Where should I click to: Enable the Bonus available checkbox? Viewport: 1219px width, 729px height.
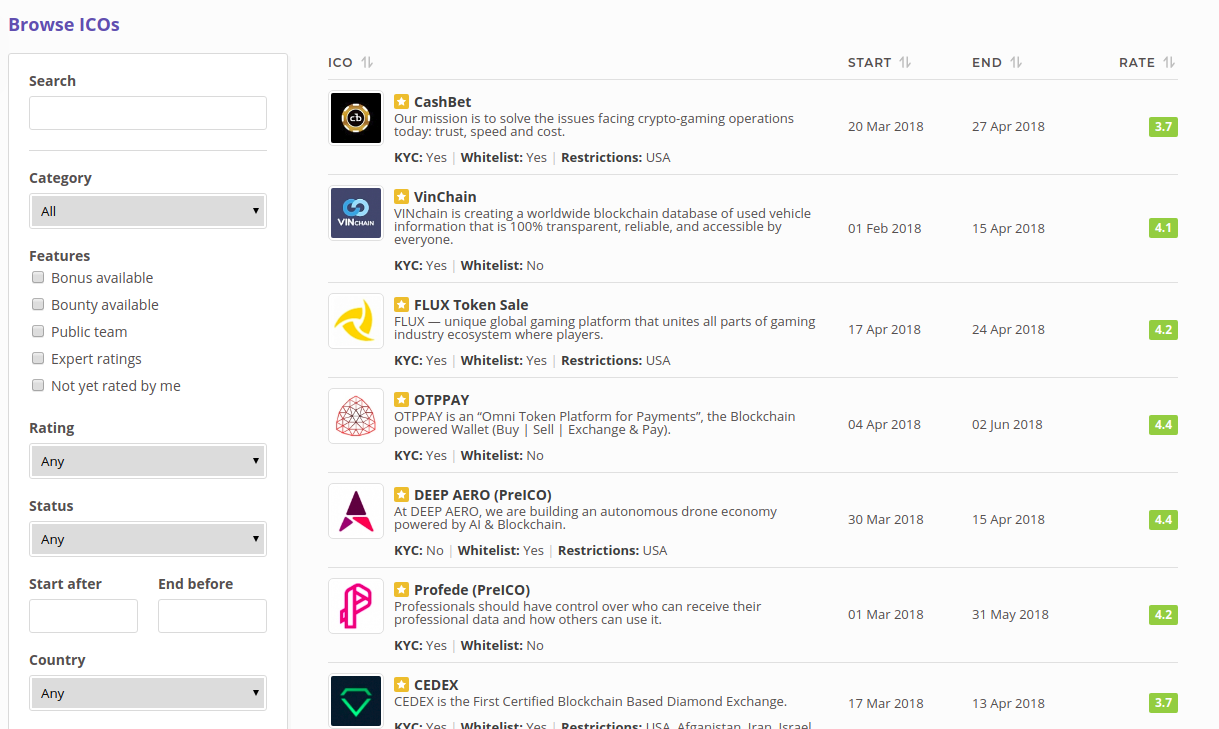point(38,278)
